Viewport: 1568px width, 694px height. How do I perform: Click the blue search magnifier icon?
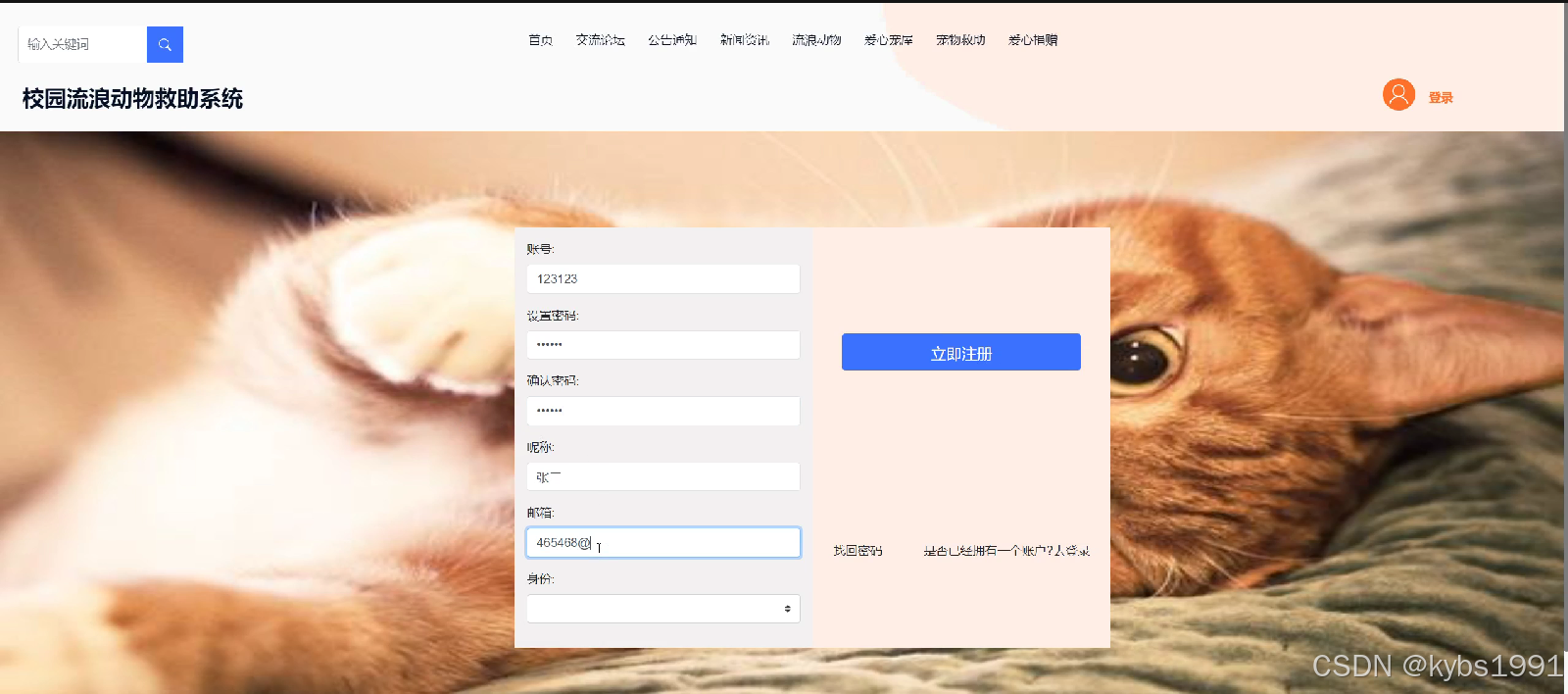pyautogui.click(x=165, y=44)
